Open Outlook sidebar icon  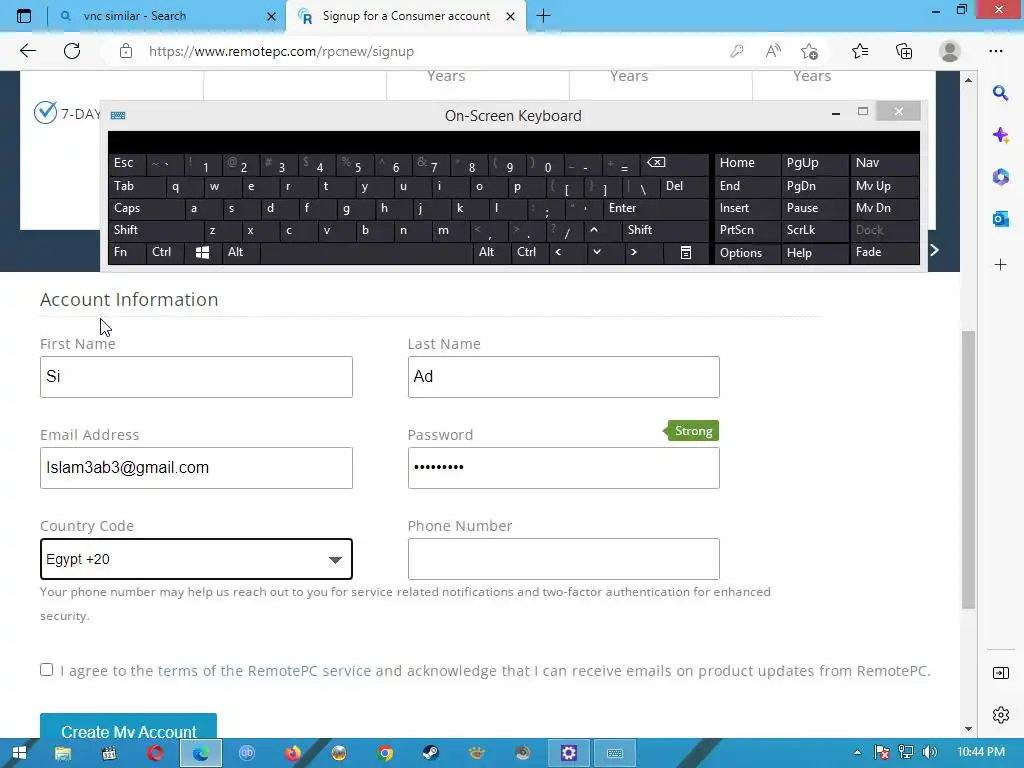pos(1000,219)
